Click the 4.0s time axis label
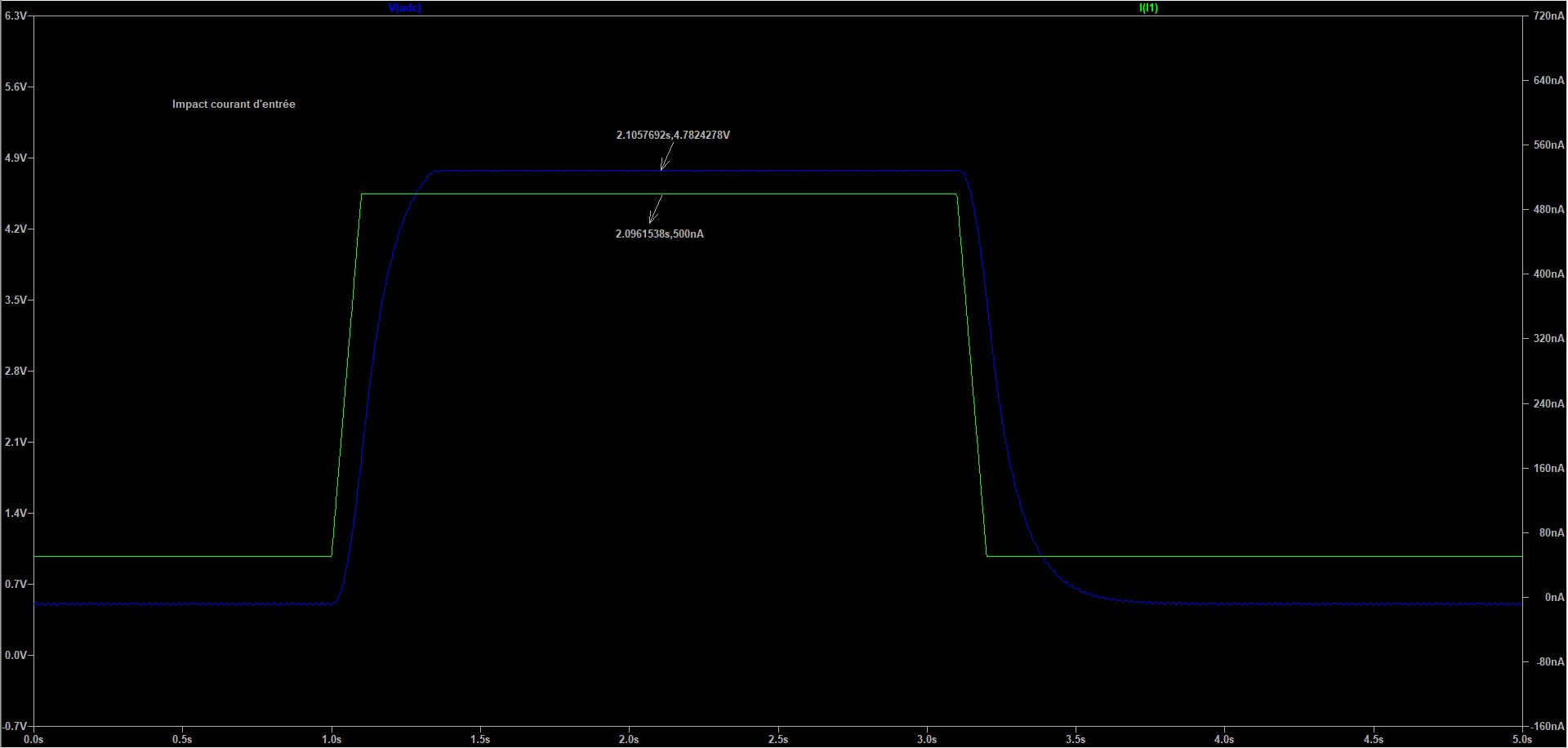This screenshot has width=1568, height=748. pyautogui.click(x=1224, y=740)
